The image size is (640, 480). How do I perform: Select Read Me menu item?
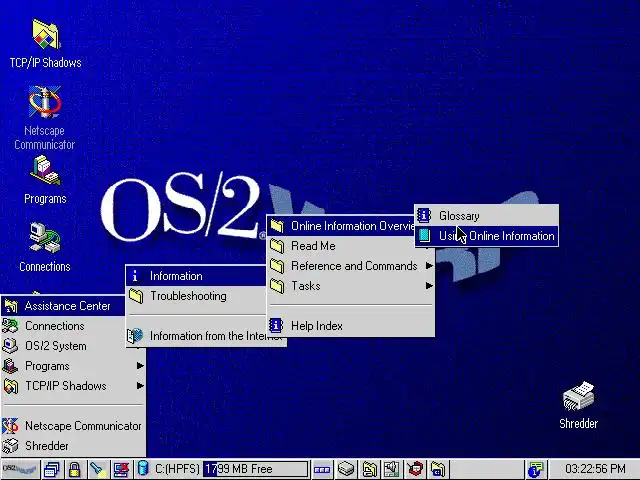[351, 246]
